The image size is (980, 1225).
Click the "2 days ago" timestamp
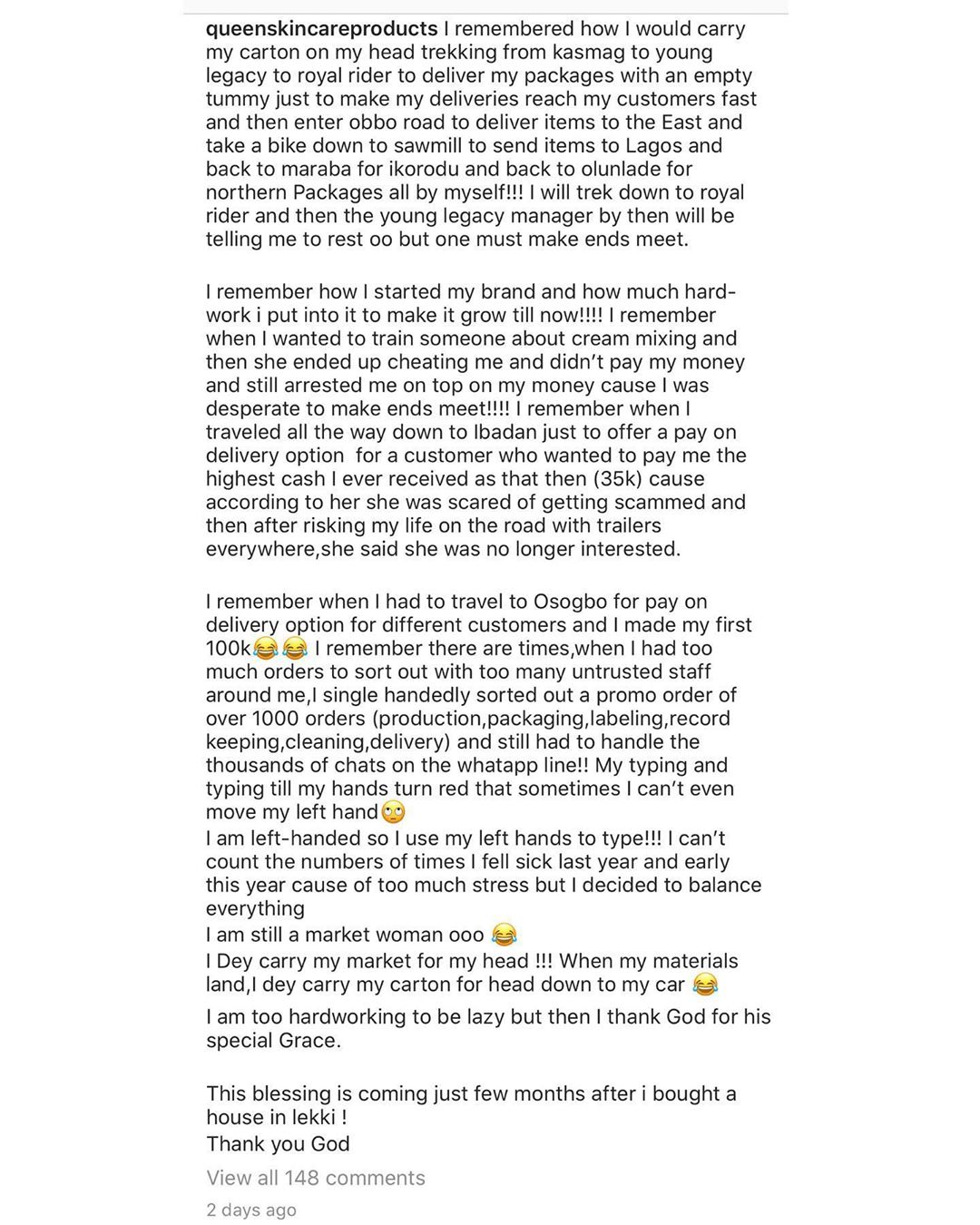point(251,1210)
